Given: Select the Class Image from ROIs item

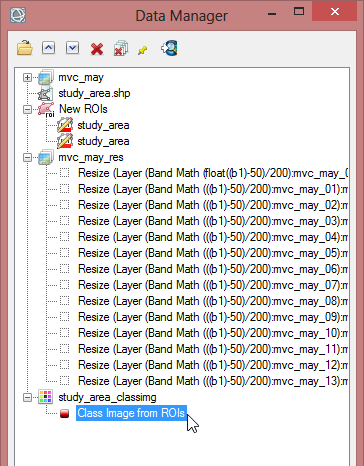Looking at the screenshot, I should 131,413.
